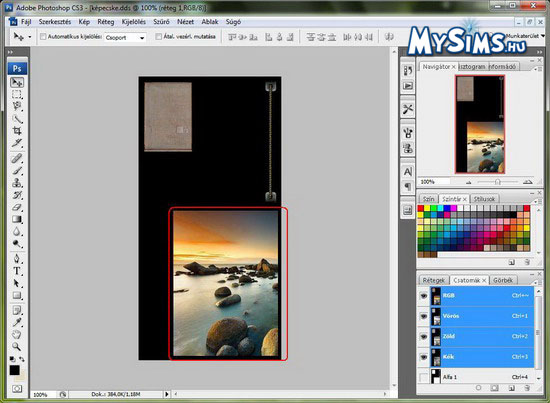Collapse the right panel dock double-arrow
This screenshot has width=550, height=403.
pyautogui.click(x=539, y=52)
